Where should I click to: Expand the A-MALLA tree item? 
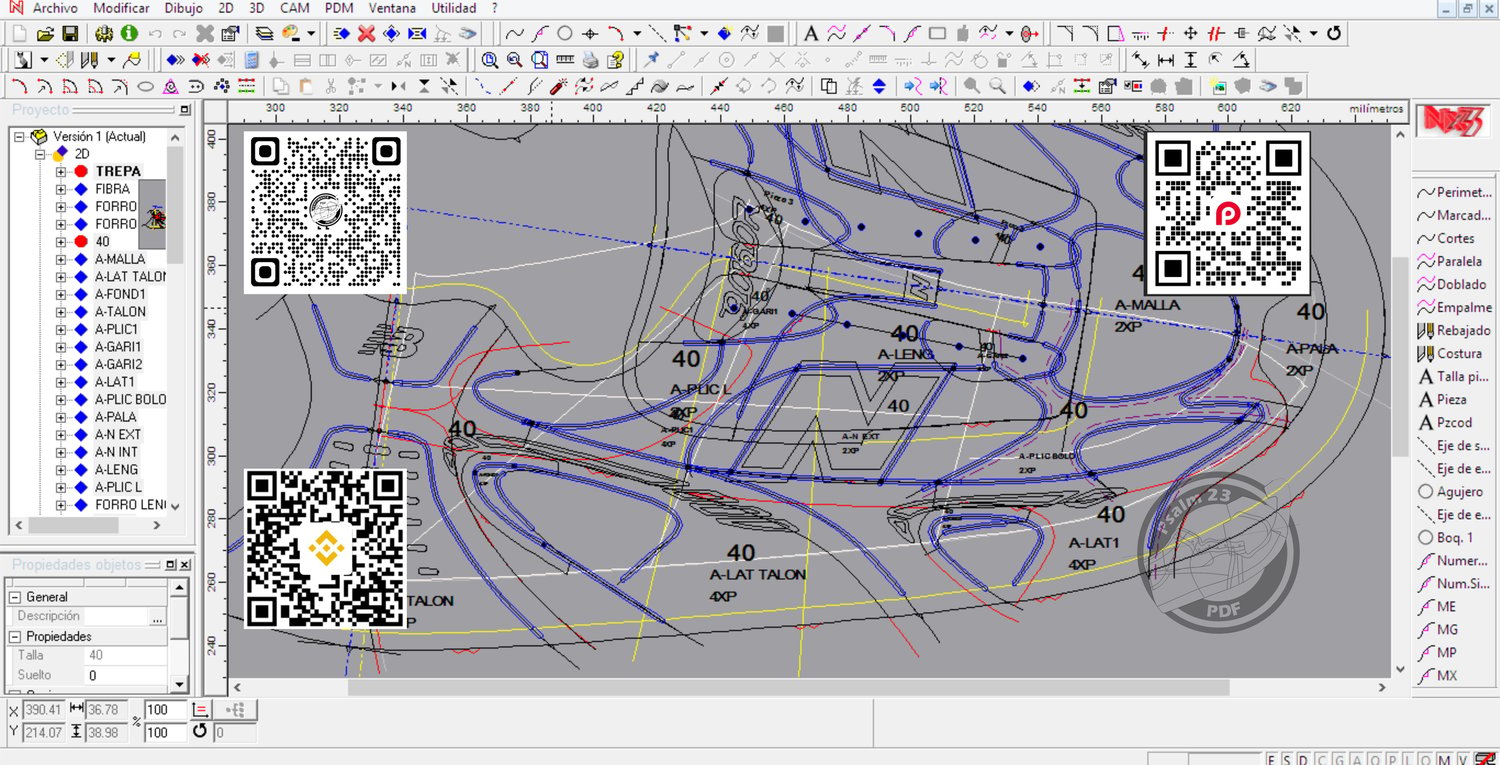61,259
